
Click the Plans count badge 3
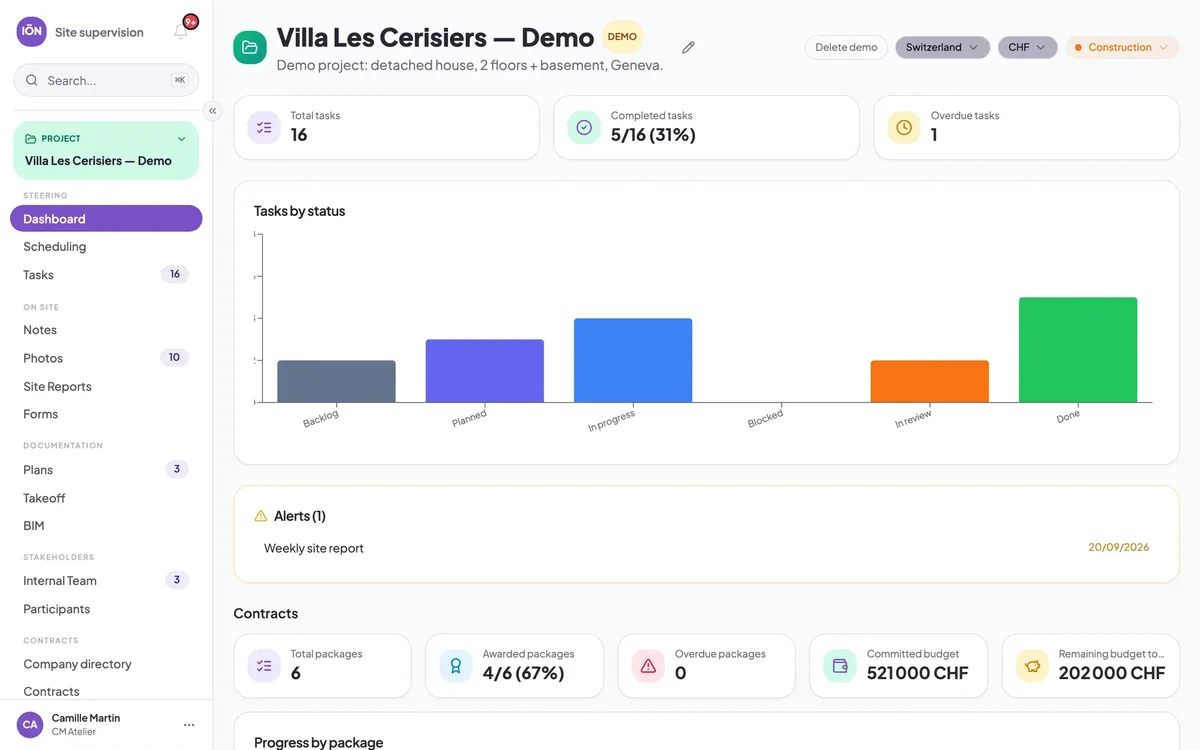click(x=177, y=469)
